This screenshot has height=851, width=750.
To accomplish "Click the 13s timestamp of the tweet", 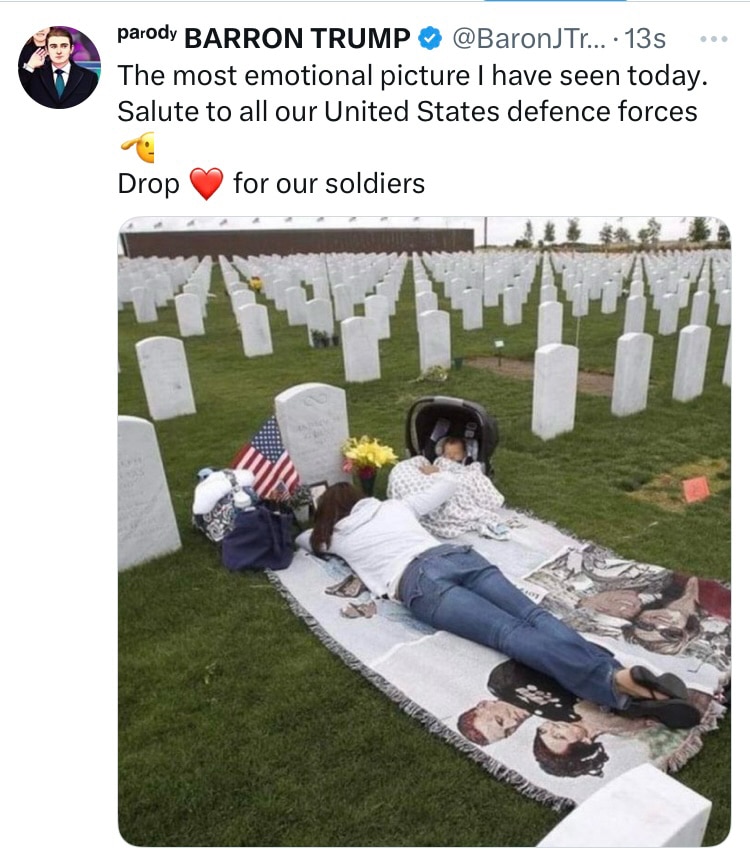I will (x=645, y=39).
